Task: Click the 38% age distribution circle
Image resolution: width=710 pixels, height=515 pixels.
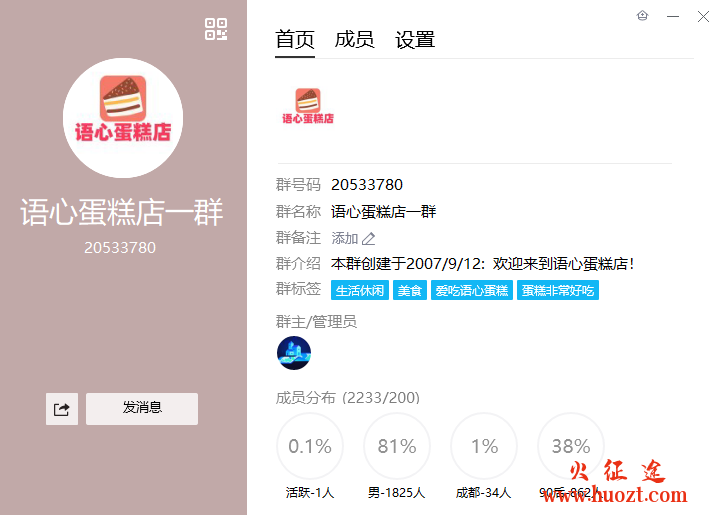Action: click(571, 446)
